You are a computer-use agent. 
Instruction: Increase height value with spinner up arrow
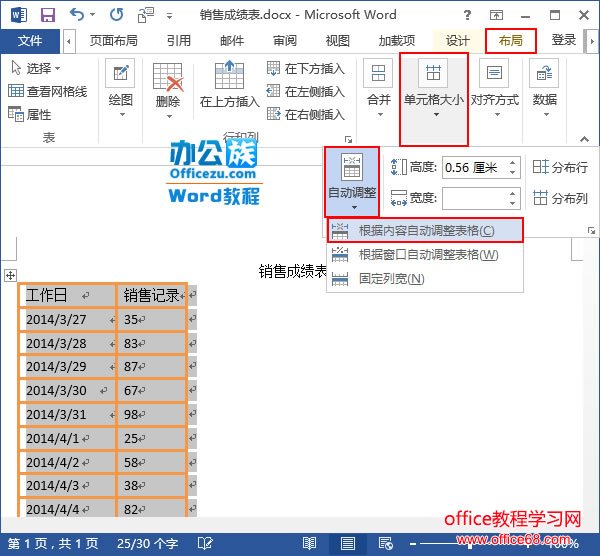click(512, 163)
